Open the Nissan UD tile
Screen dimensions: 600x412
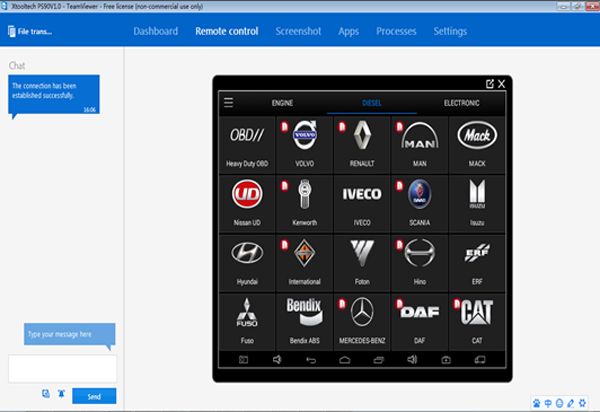pos(247,204)
